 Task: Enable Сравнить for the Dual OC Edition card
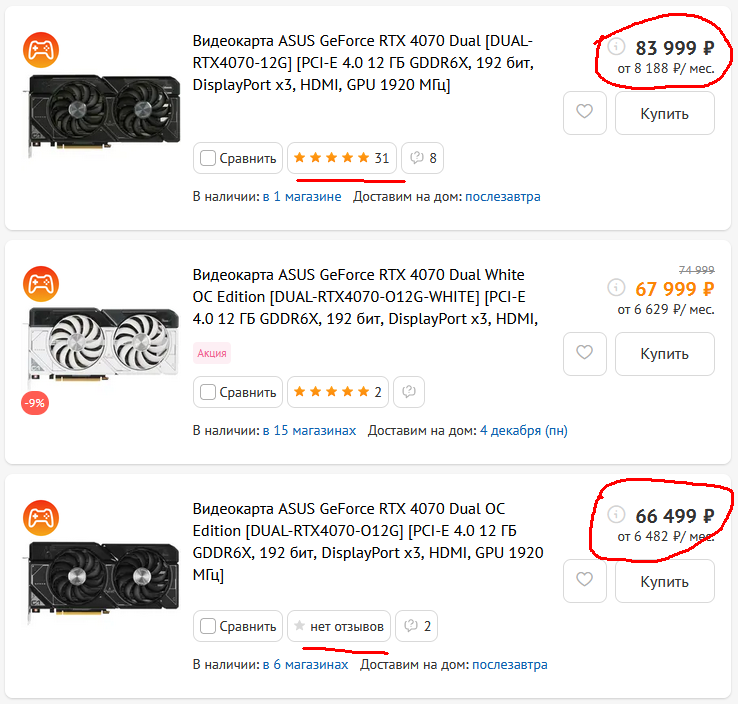pos(208,626)
